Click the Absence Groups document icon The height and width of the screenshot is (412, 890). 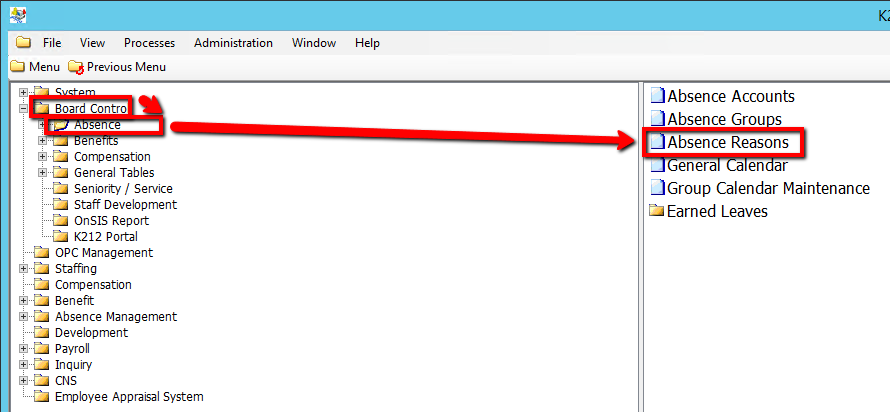[x=657, y=119]
